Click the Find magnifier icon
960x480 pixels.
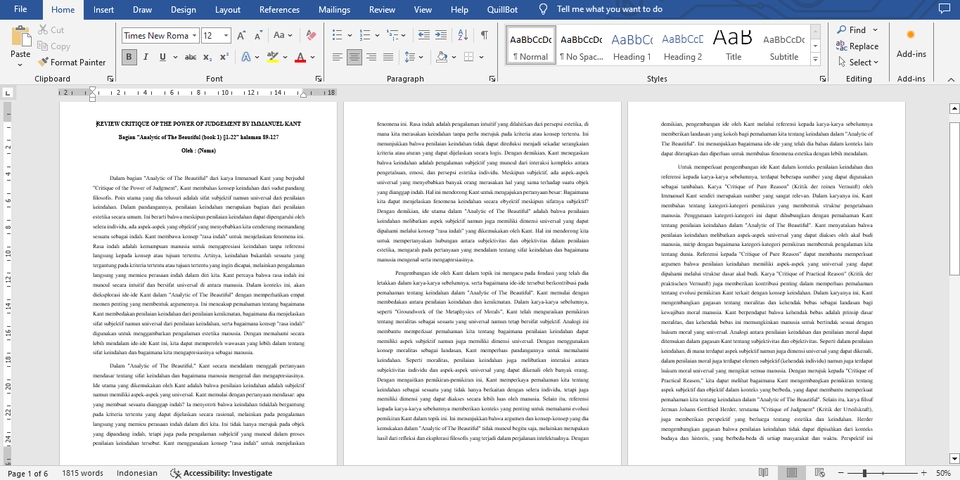(x=842, y=29)
